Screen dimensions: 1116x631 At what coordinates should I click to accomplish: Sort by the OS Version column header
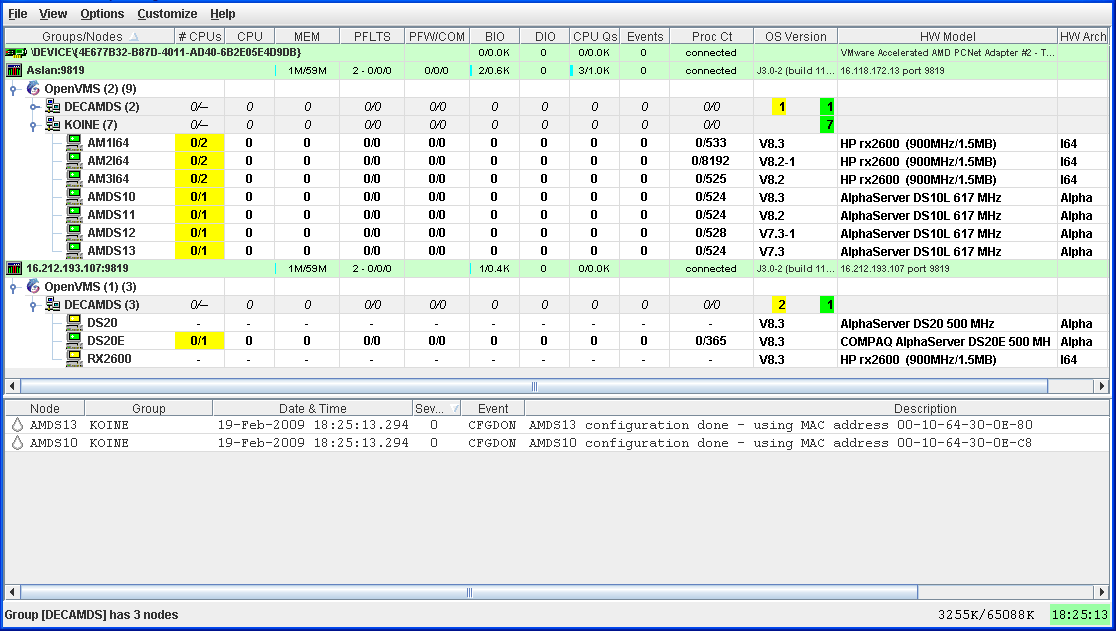(796, 36)
